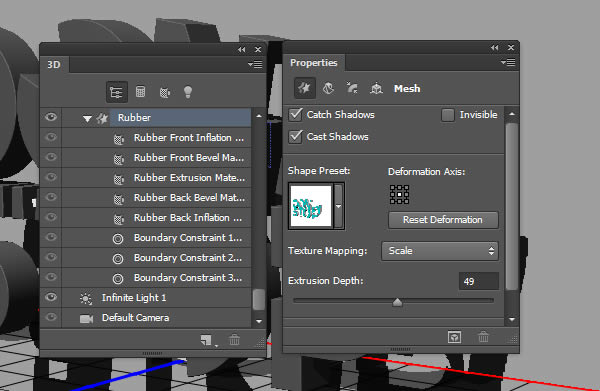The image size is (600, 391).
Task: Open Shape Preset dropdown arrow
Action: point(338,206)
